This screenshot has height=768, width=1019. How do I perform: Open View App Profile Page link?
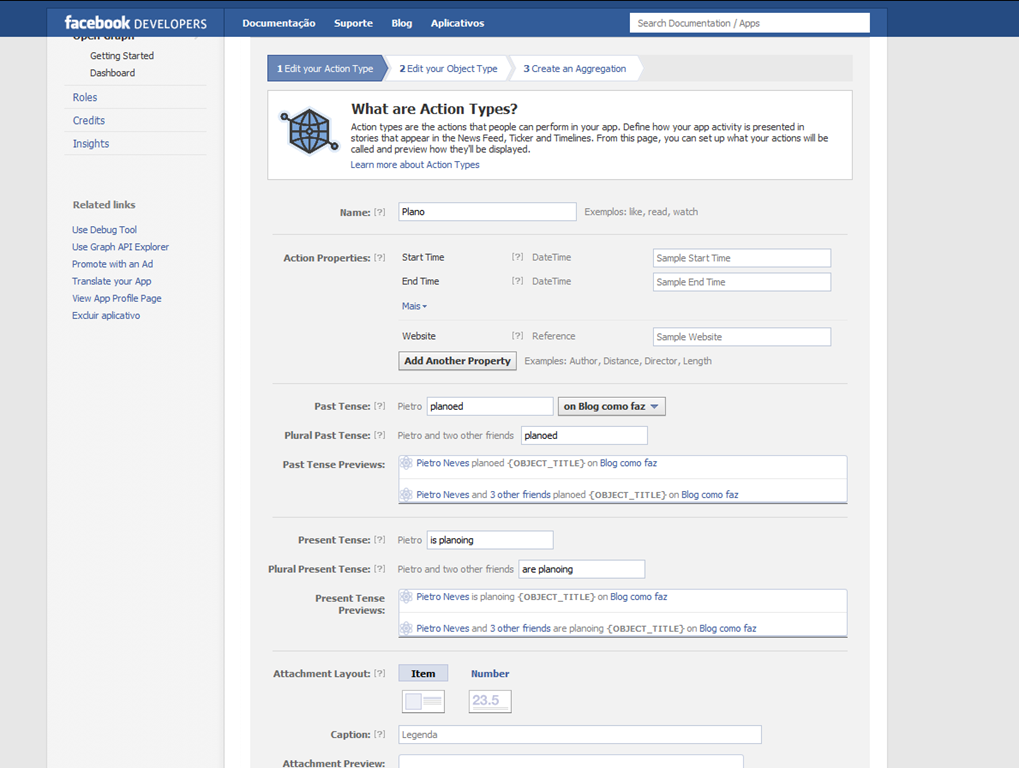[x=117, y=298]
